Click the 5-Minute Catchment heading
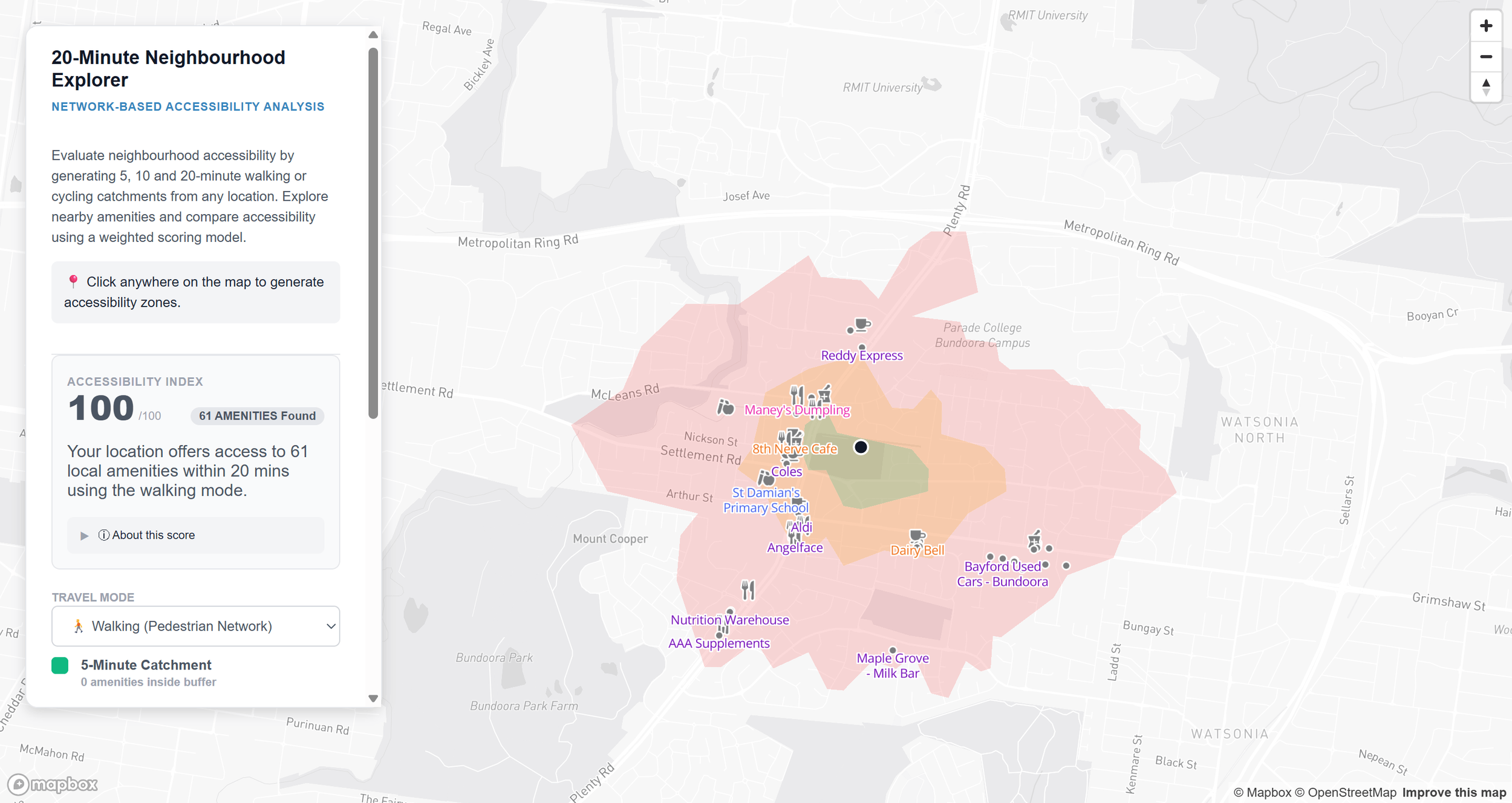 pyautogui.click(x=146, y=665)
